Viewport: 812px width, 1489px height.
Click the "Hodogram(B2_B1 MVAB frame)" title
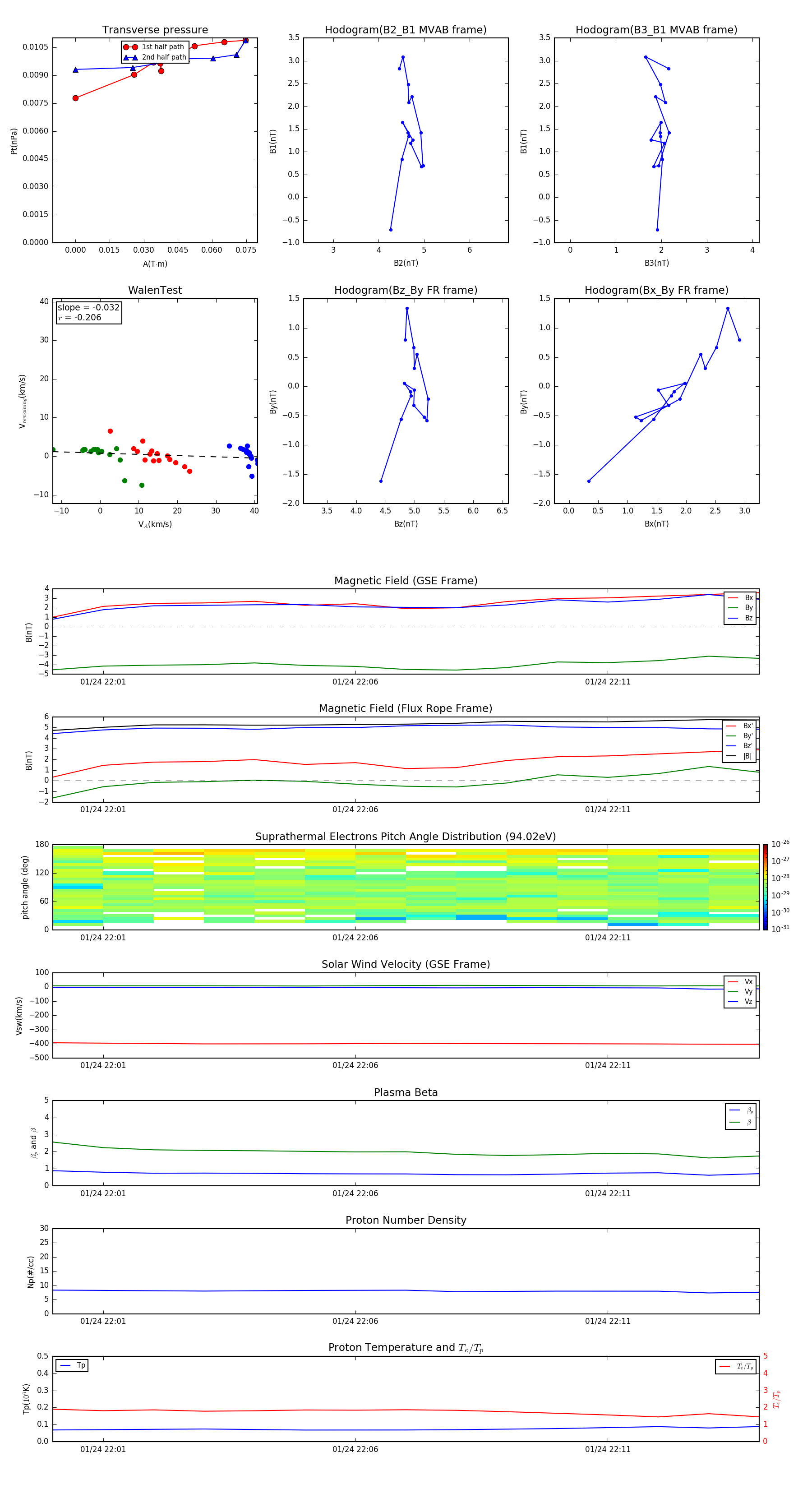coord(405,30)
